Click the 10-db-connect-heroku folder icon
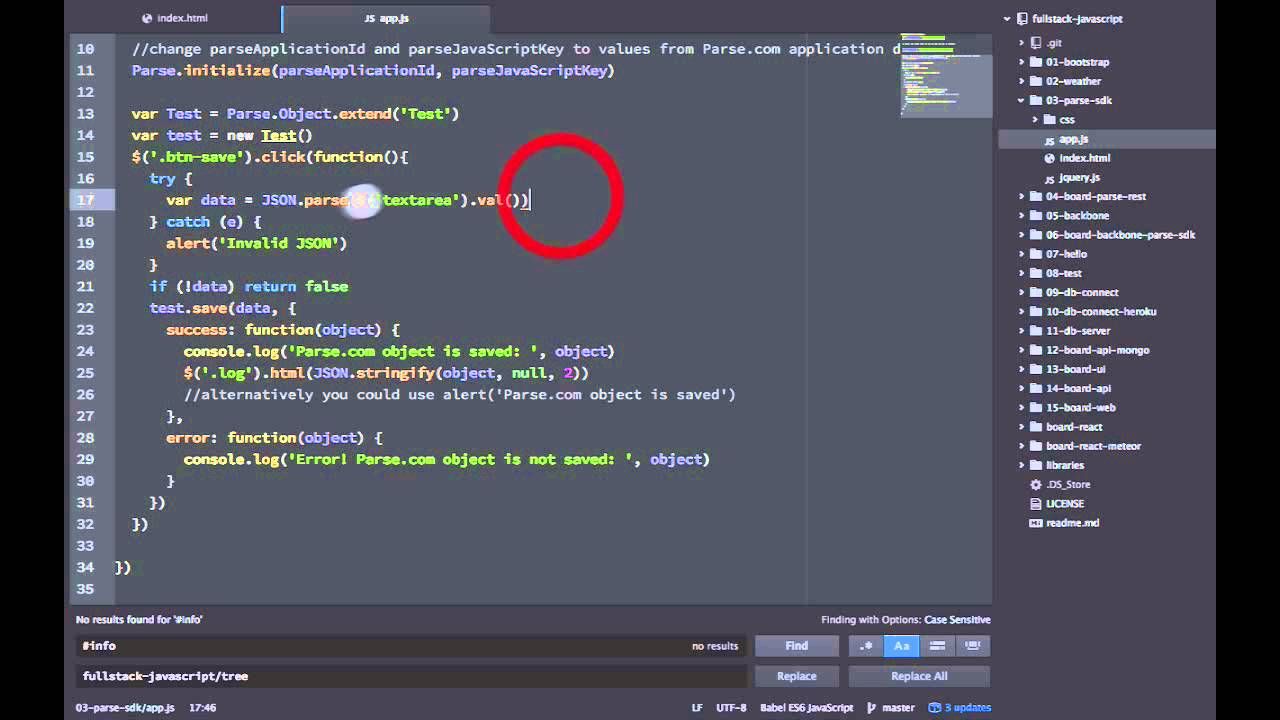The width and height of the screenshot is (1280, 720). pos(1036,311)
